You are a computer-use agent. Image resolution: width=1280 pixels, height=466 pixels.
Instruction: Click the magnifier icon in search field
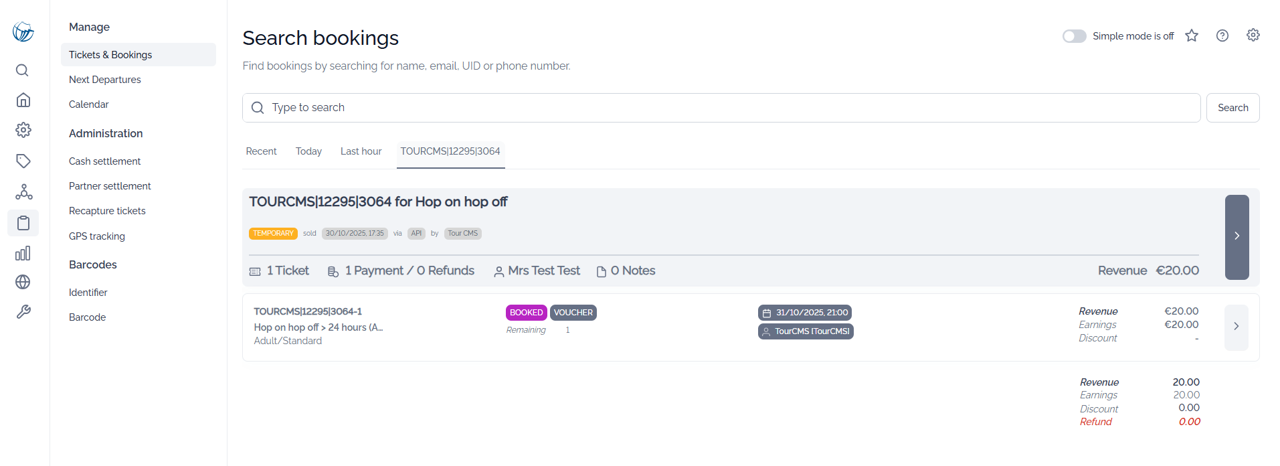(x=258, y=108)
